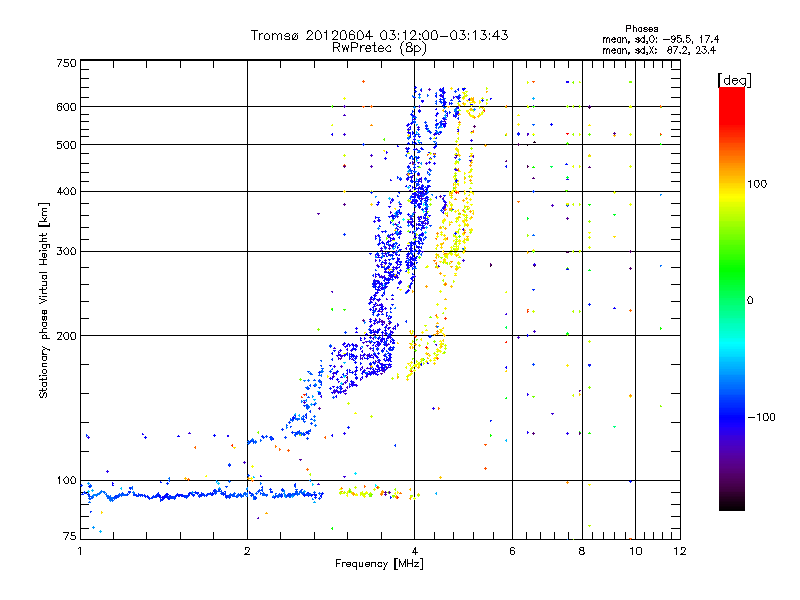Click the colorbar tick label "-100"
The image size is (800, 600).
761,417
